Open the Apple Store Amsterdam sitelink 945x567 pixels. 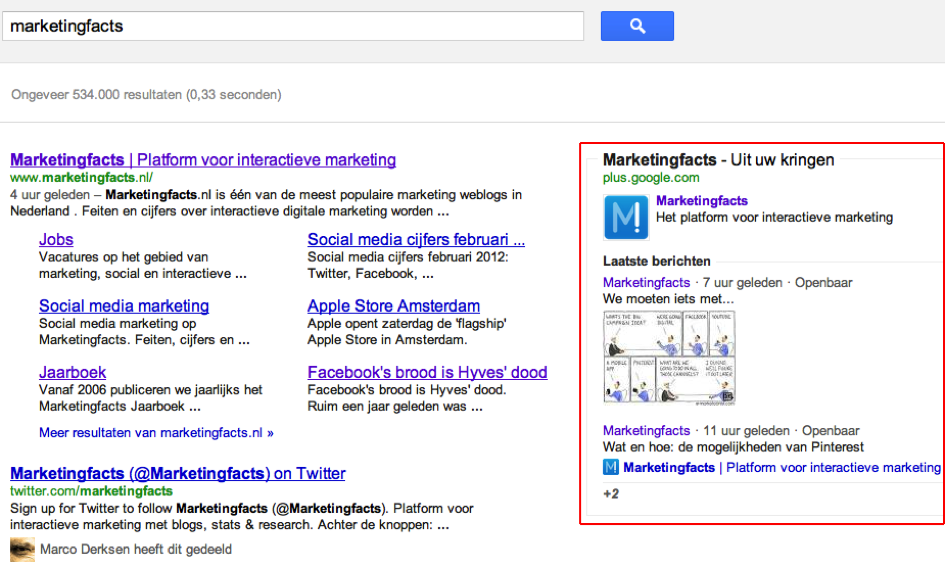point(393,306)
